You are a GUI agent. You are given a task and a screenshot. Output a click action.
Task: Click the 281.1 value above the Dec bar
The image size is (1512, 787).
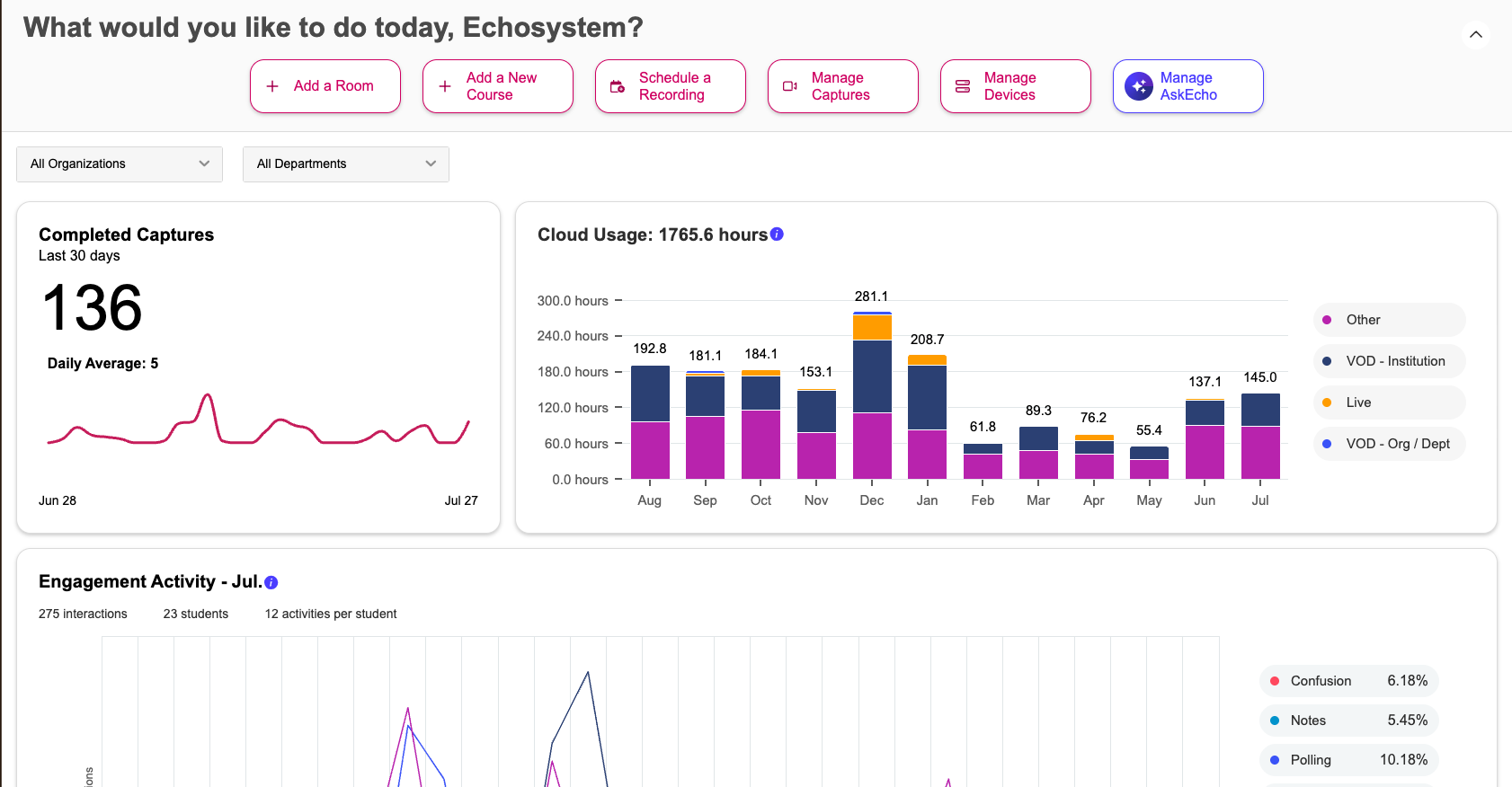click(x=871, y=296)
